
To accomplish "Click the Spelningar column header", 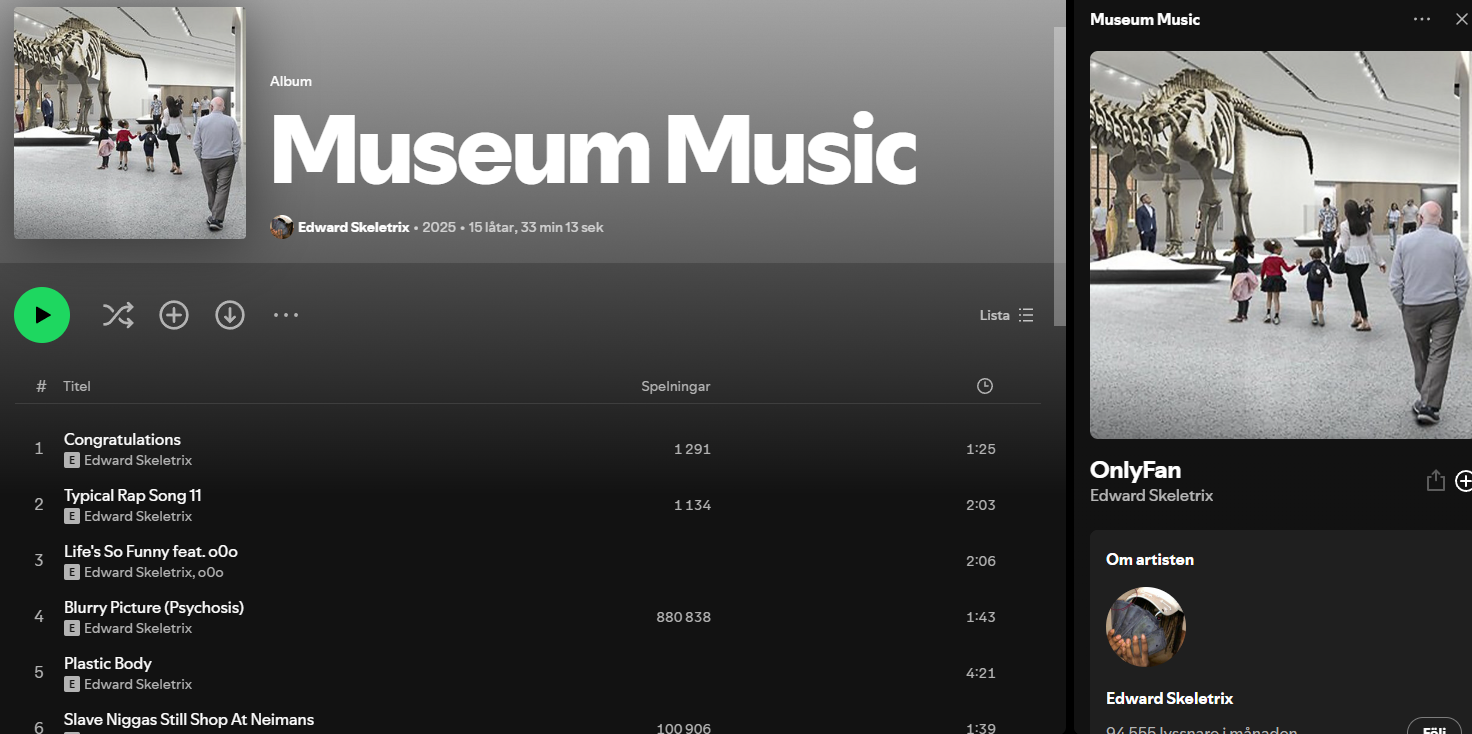I will coord(676,386).
